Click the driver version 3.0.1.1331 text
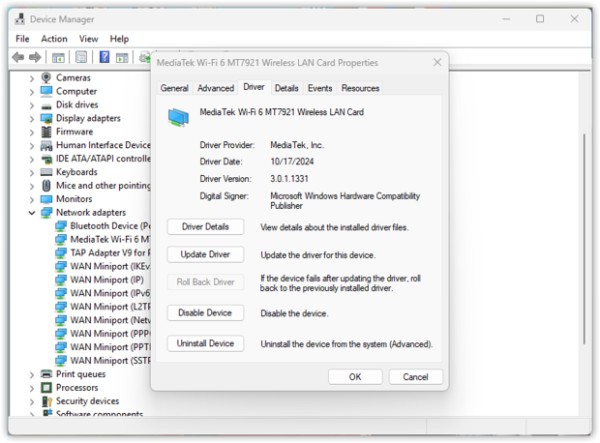Image resolution: width=600 pixels, height=443 pixels. pos(289,179)
